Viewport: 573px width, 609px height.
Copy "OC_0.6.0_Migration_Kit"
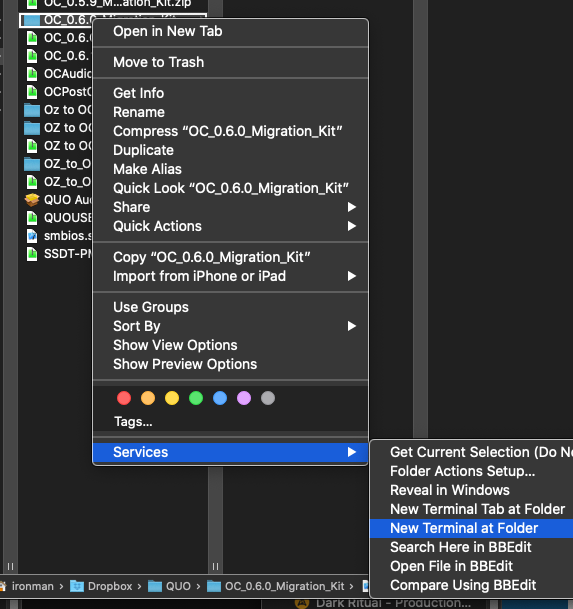coord(230,257)
